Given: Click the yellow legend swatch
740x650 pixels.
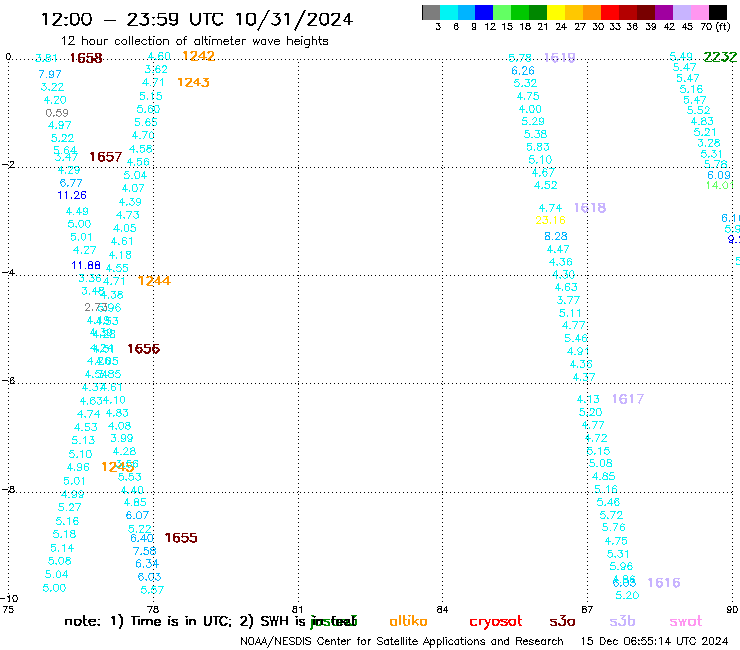Looking at the screenshot, I should pos(555,13).
